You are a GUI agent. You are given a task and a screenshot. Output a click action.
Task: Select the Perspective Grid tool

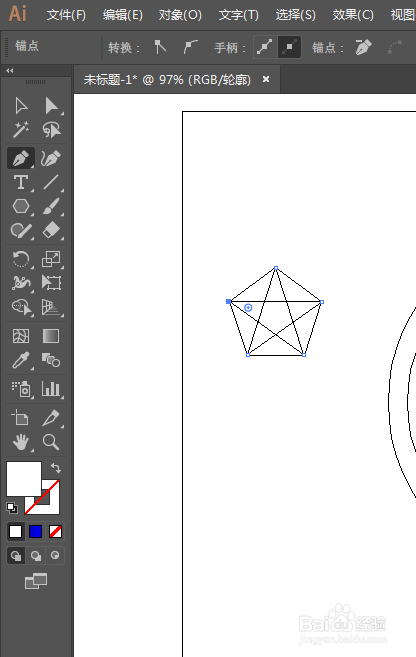[x=51, y=307]
